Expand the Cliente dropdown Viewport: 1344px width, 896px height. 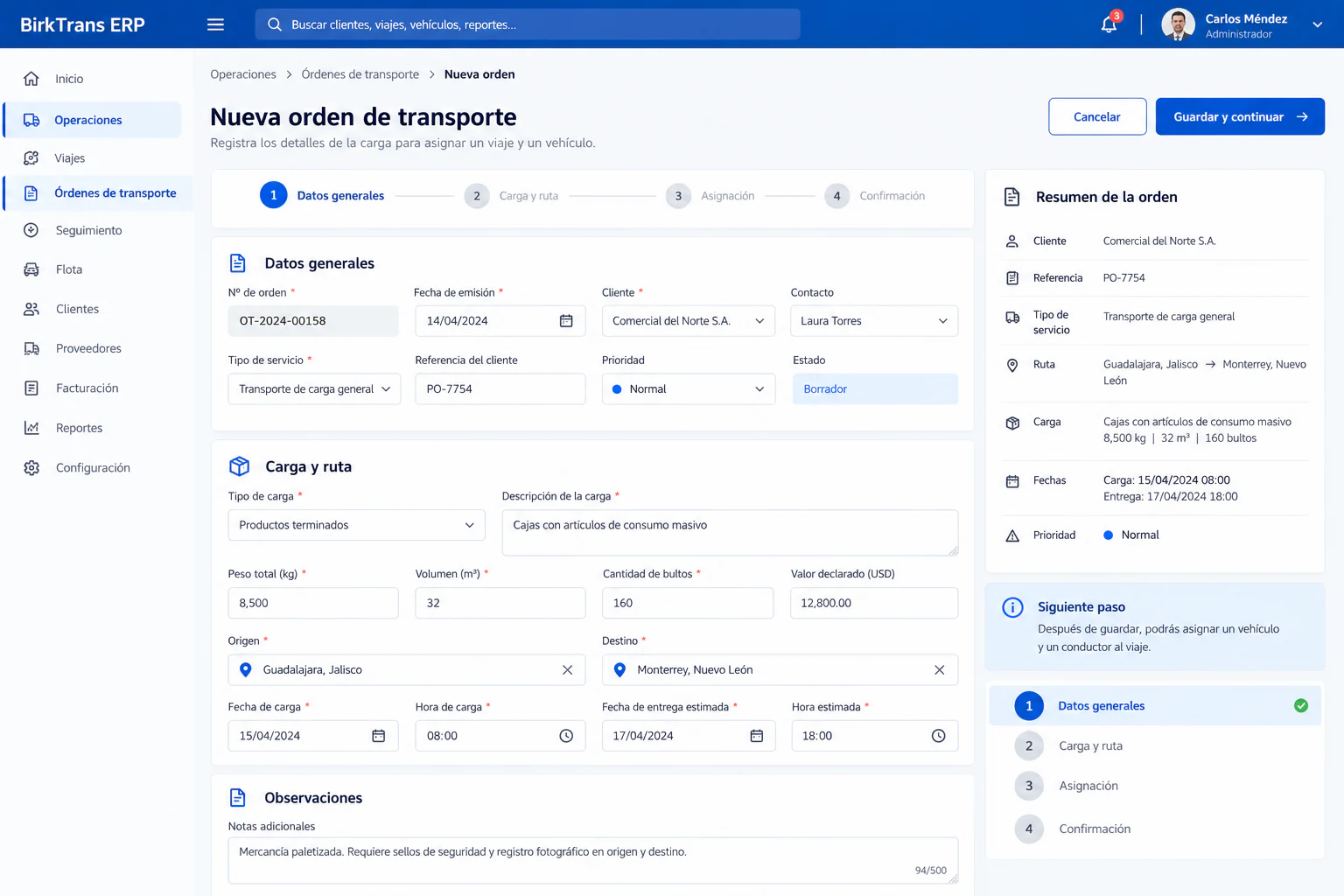tap(689, 321)
